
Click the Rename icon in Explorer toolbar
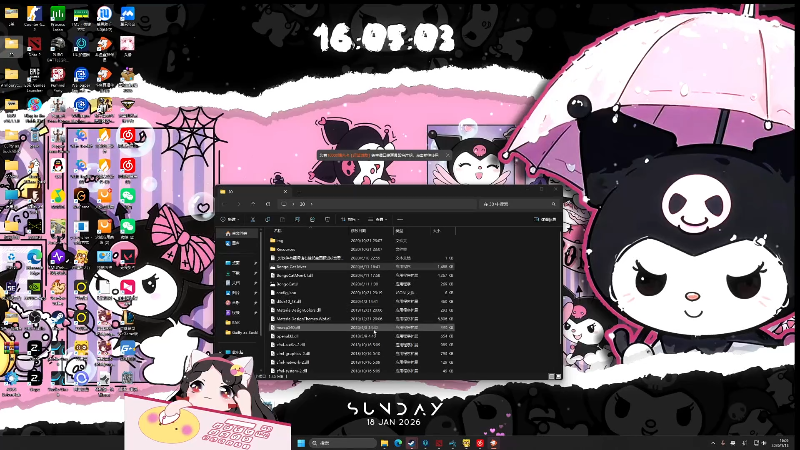tap(297, 219)
